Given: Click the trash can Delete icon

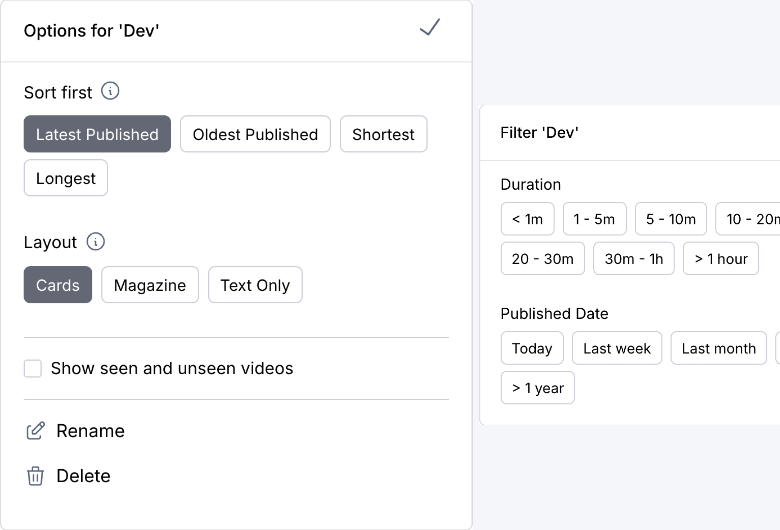Looking at the screenshot, I should click(35, 476).
